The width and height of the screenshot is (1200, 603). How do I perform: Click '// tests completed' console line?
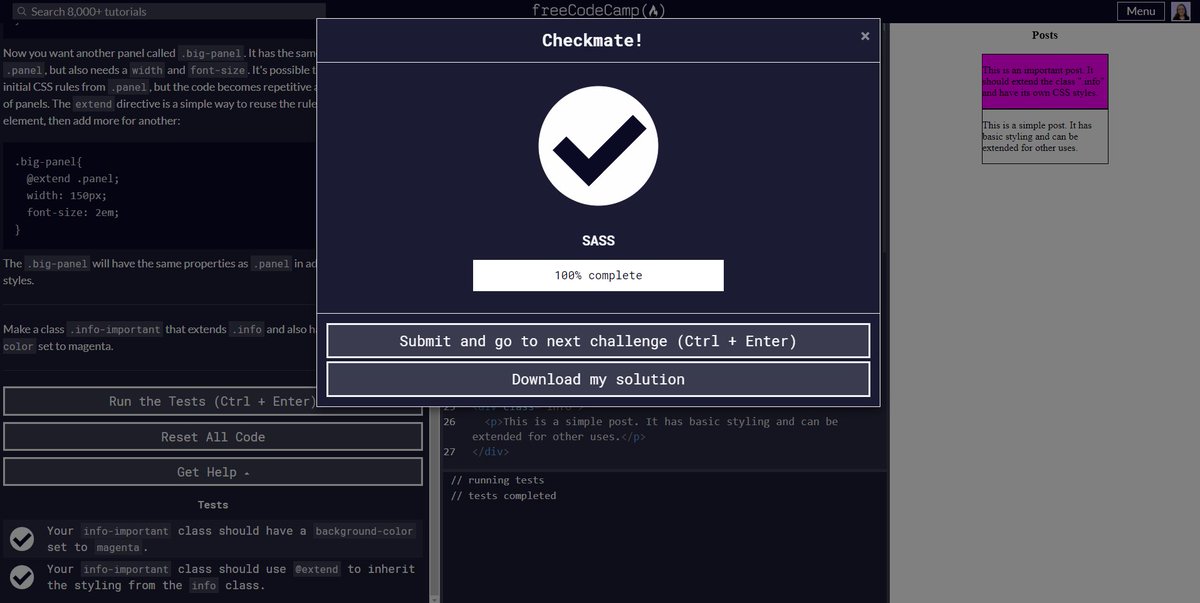(503, 496)
